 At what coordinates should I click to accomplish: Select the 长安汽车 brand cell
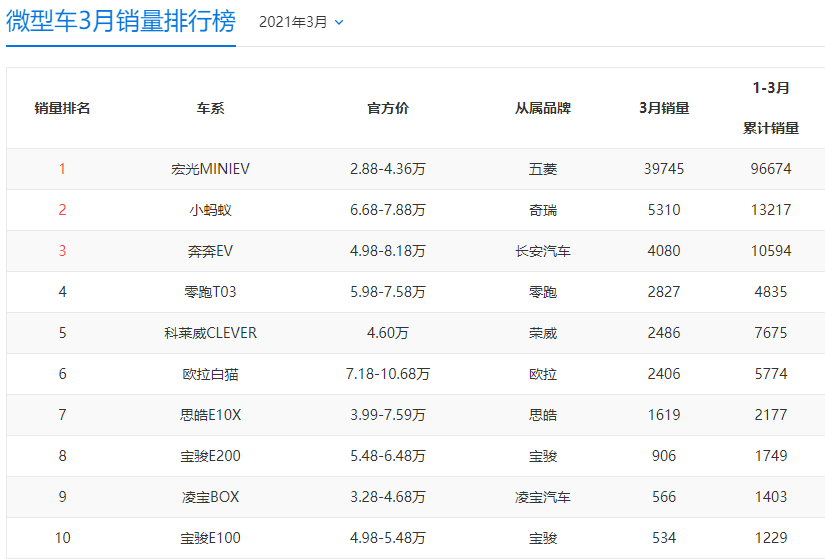click(x=543, y=251)
